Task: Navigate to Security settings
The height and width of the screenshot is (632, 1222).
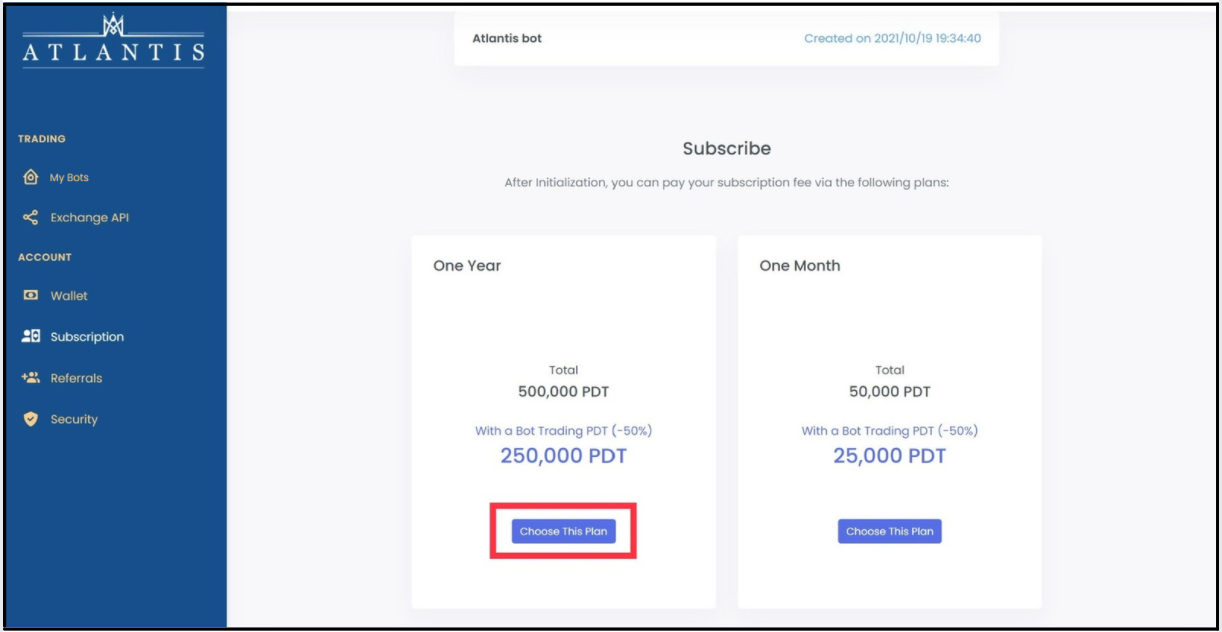Action: pyautogui.click(x=74, y=419)
